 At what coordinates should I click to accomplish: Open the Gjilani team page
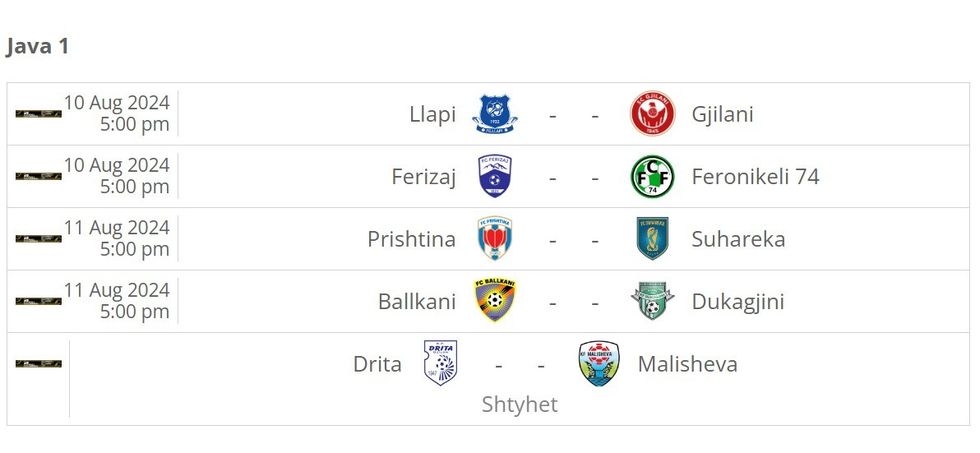tap(722, 114)
